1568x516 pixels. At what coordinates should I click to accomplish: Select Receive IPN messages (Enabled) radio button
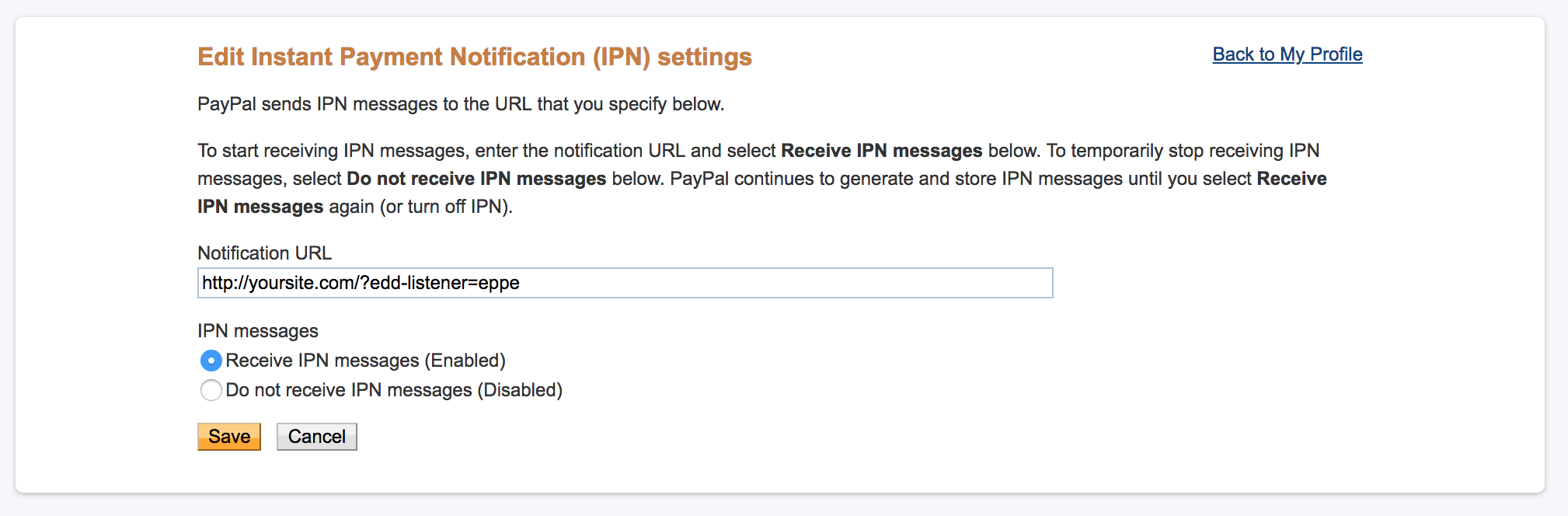[x=211, y=361]
